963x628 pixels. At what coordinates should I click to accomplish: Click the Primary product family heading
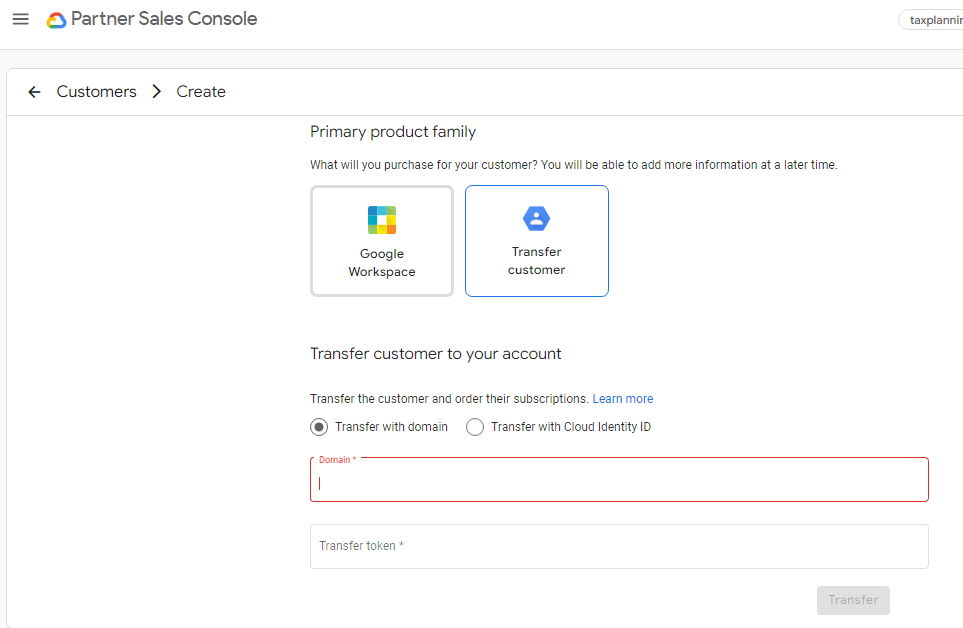393,132
